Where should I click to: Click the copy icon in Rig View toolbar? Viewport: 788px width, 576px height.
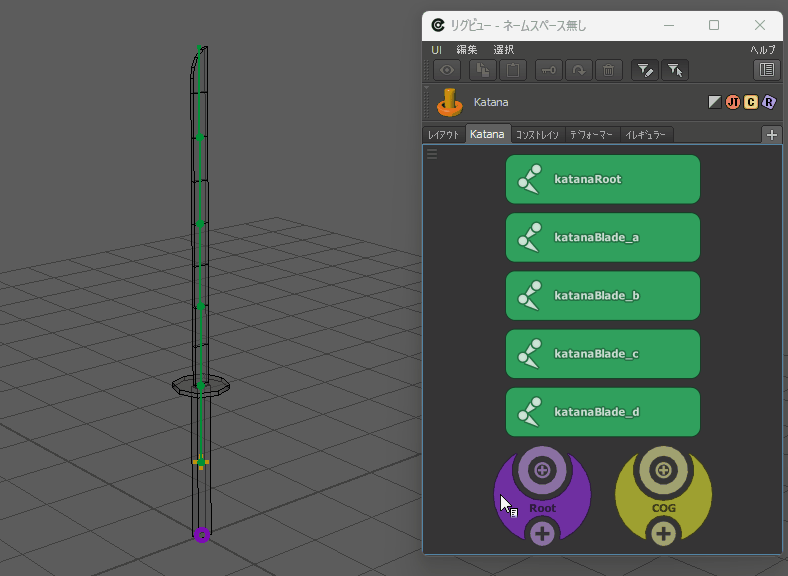click(483, 70)
